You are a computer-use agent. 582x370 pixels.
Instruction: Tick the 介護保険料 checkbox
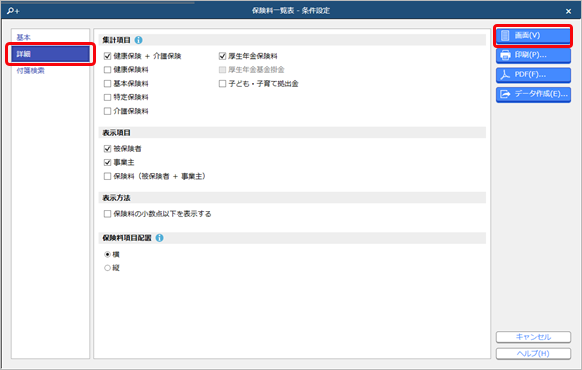[x=107, y=111]
